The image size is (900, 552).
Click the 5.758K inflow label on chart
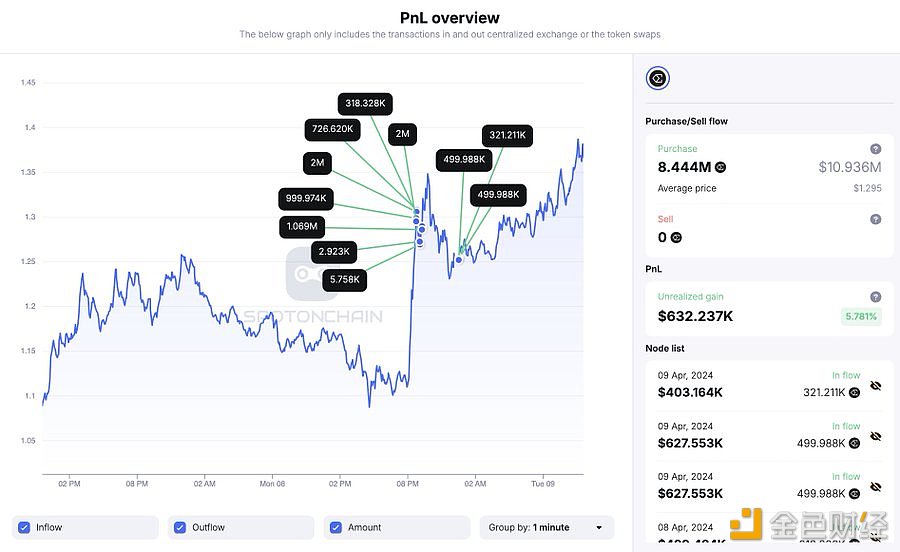point(344,280)
